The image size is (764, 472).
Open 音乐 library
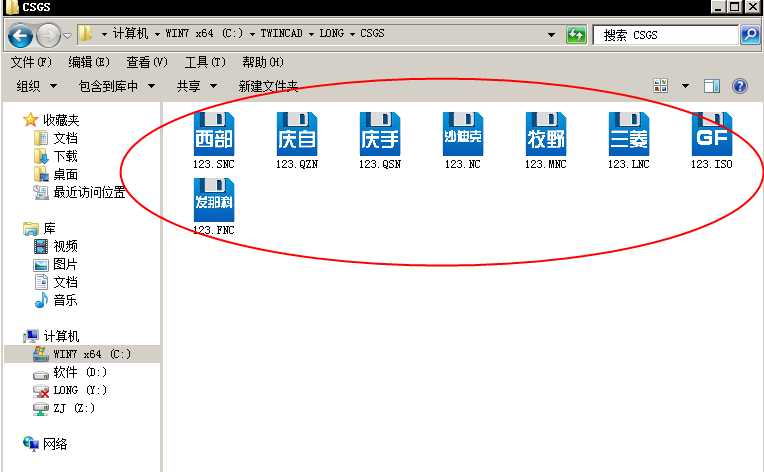56,301
